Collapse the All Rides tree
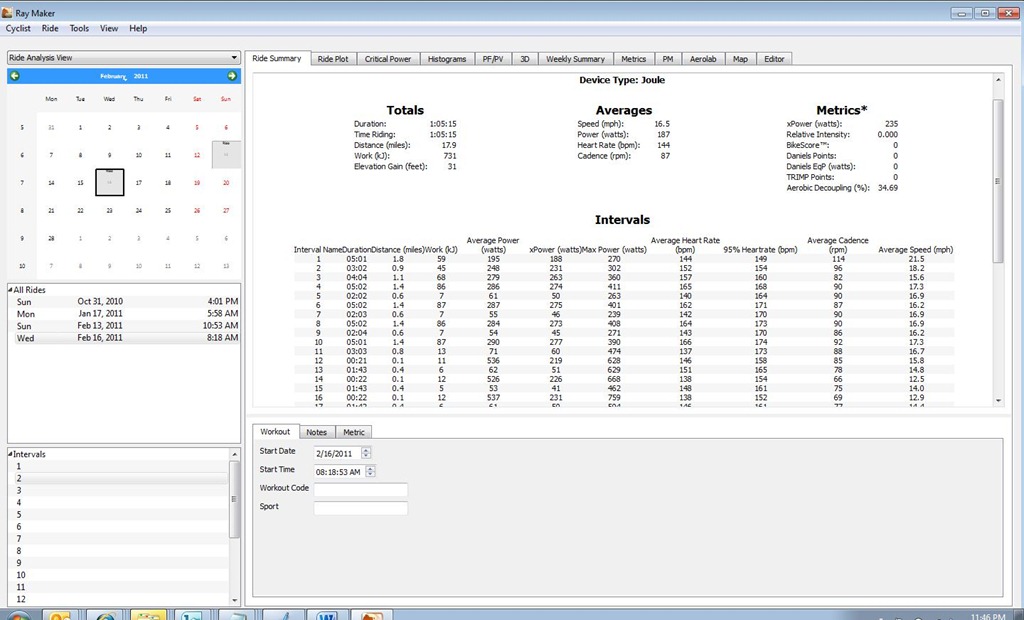Viewport: 1024px width, 620px height. (x=10, y=289)
